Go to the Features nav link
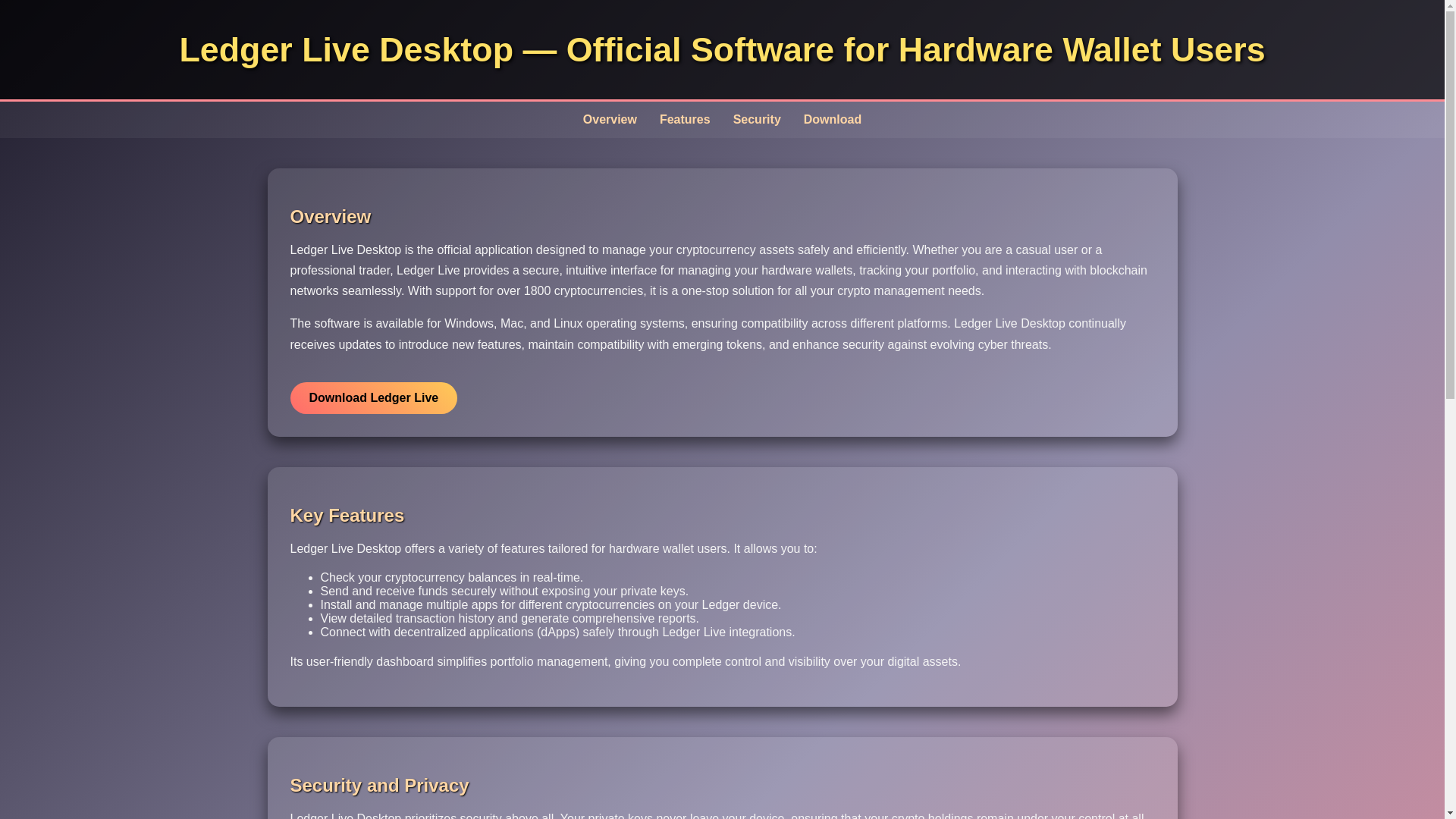 pyautogui.click(x=684, y=120)
